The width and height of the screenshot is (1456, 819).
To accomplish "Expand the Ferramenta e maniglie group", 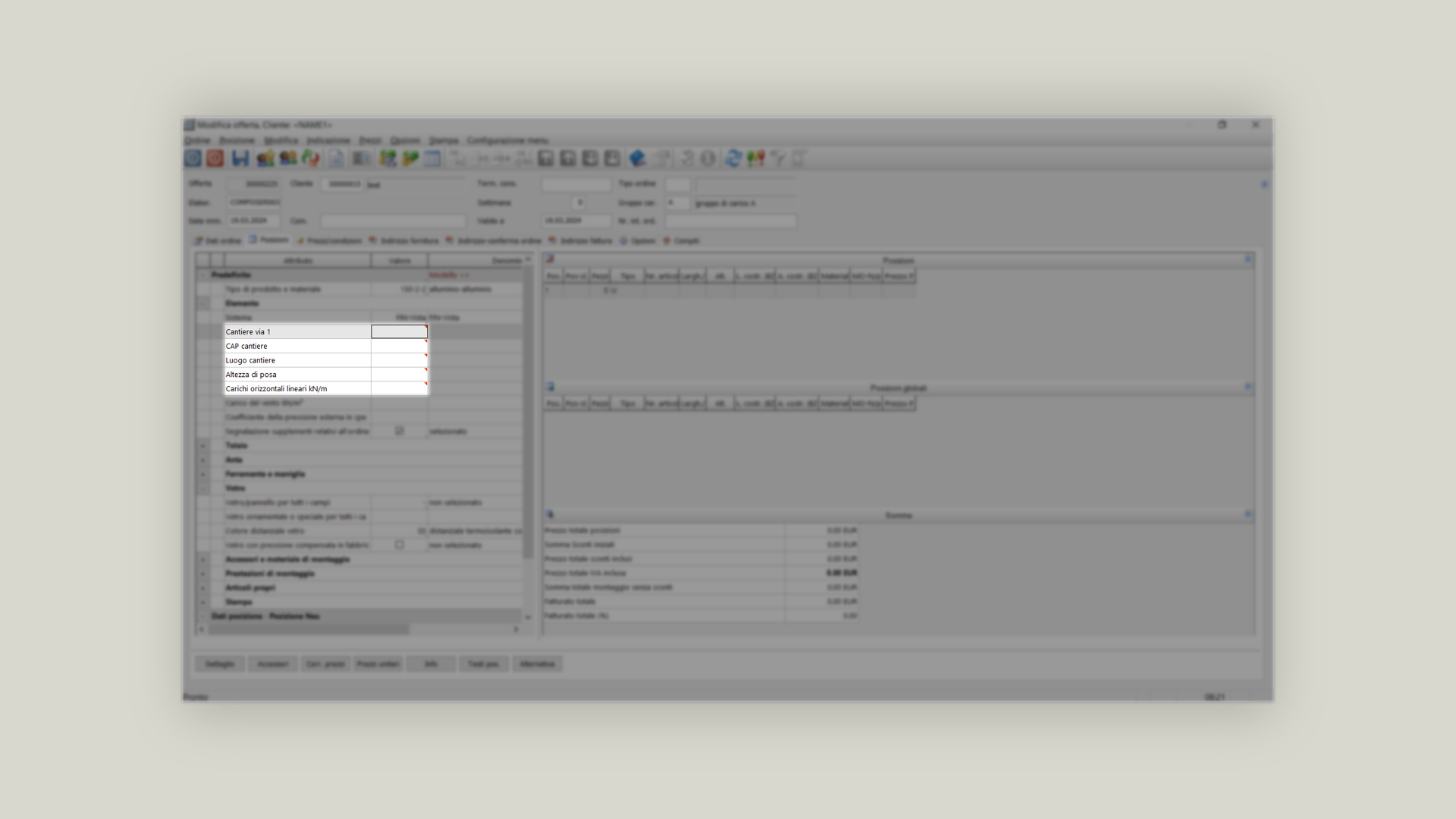I will point(202,474).
